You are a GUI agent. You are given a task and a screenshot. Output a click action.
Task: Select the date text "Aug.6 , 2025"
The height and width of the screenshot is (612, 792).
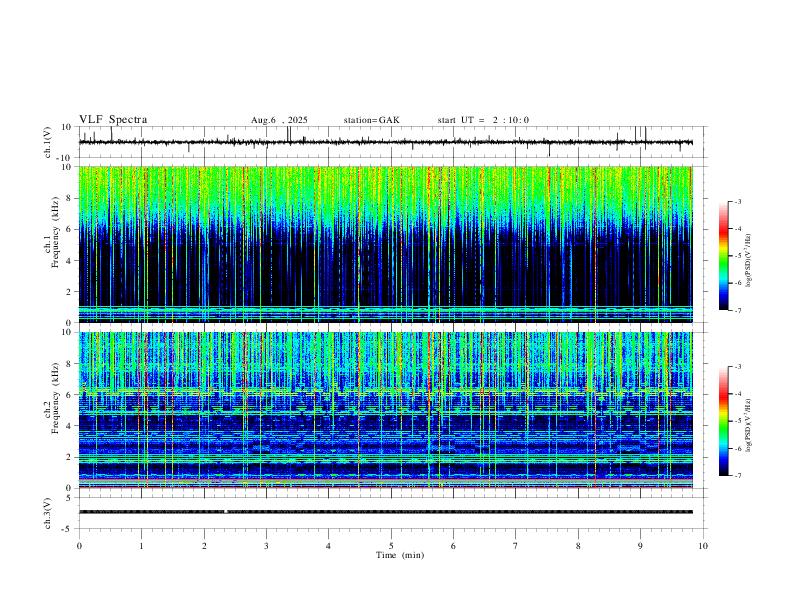pos(279,120)
